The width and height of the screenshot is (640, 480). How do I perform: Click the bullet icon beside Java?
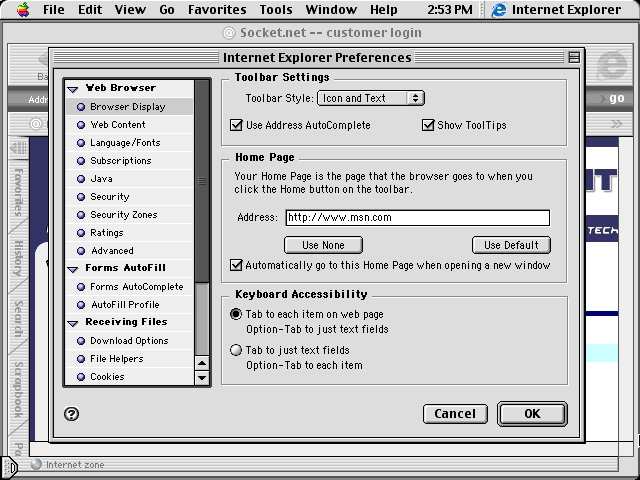pos(81,179)
